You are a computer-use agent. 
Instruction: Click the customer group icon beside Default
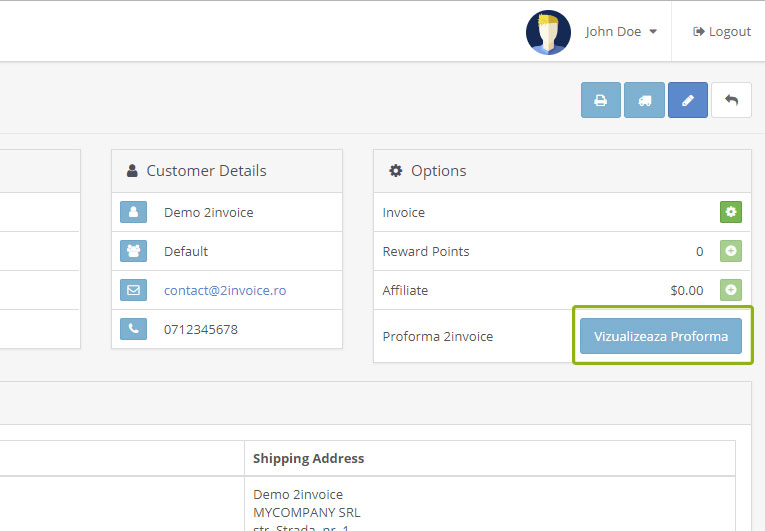click(133, 251)
